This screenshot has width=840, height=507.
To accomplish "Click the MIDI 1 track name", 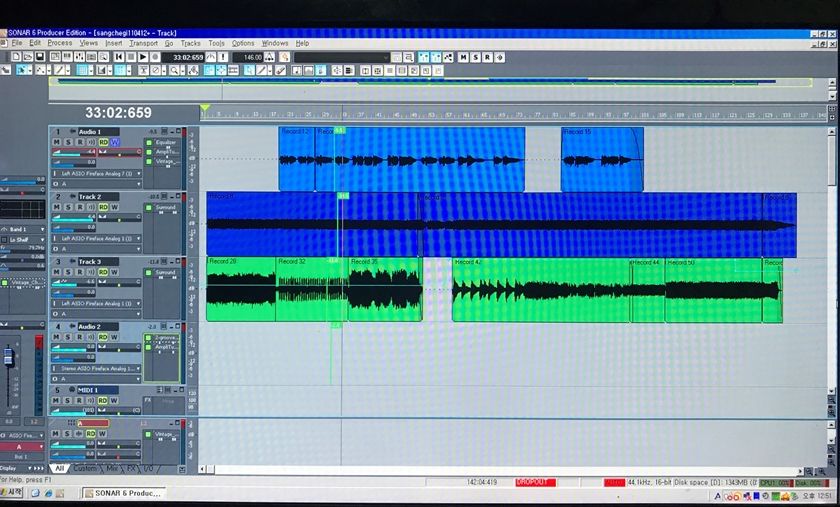I will [x=98, y=390].
